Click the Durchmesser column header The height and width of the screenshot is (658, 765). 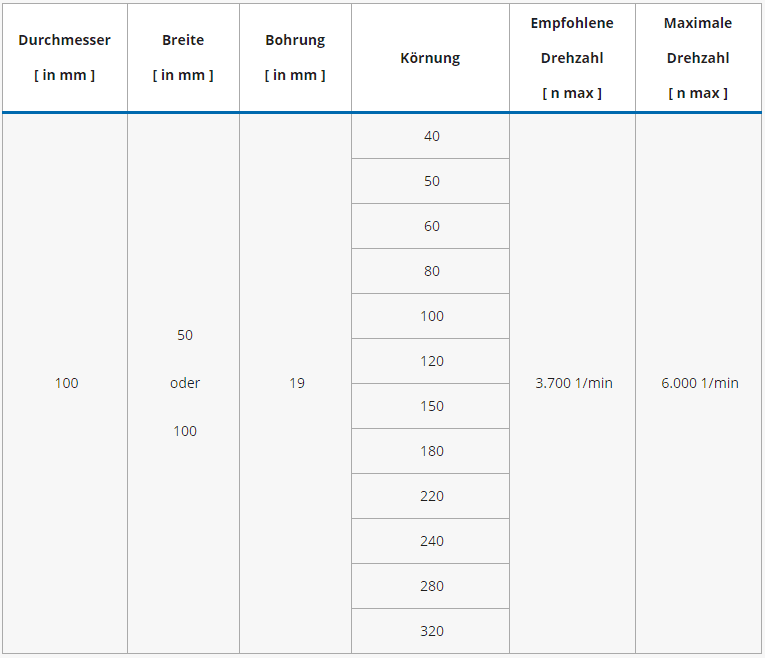pos(65,57)
